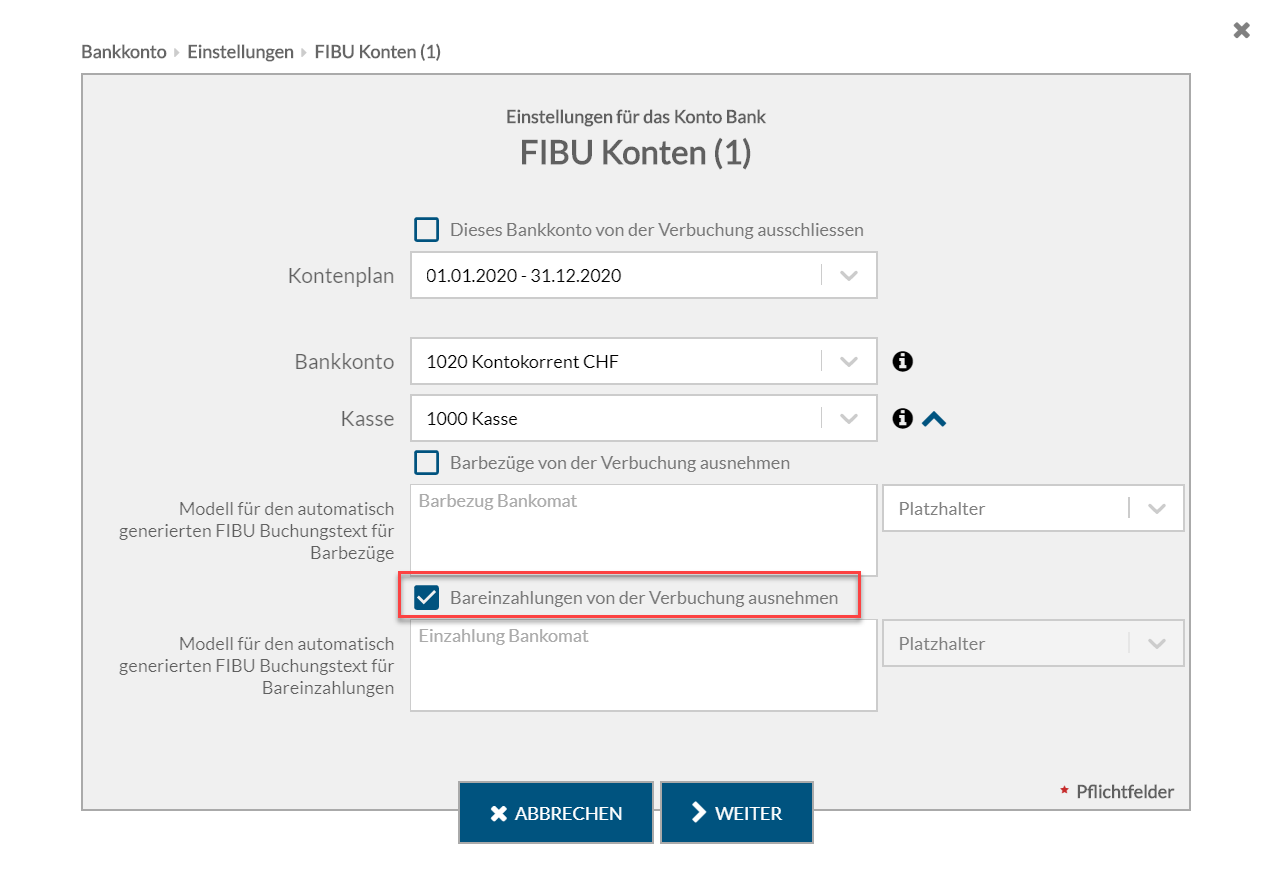Click the info icon next to Kasse
1266x893 pixels.
[x=903, y=419]
